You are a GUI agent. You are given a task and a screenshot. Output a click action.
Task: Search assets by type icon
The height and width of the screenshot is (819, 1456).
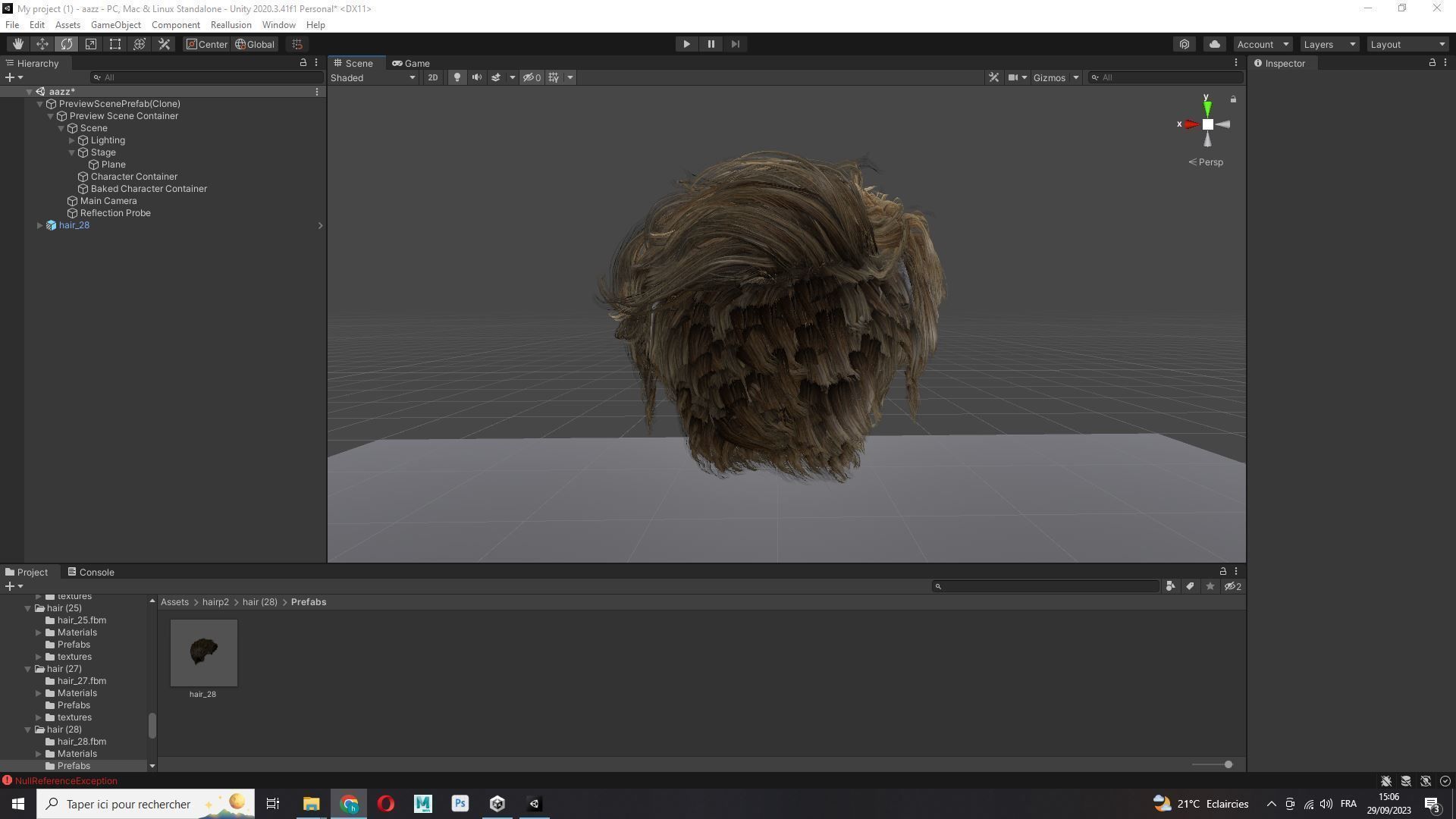pos(1170,586)
